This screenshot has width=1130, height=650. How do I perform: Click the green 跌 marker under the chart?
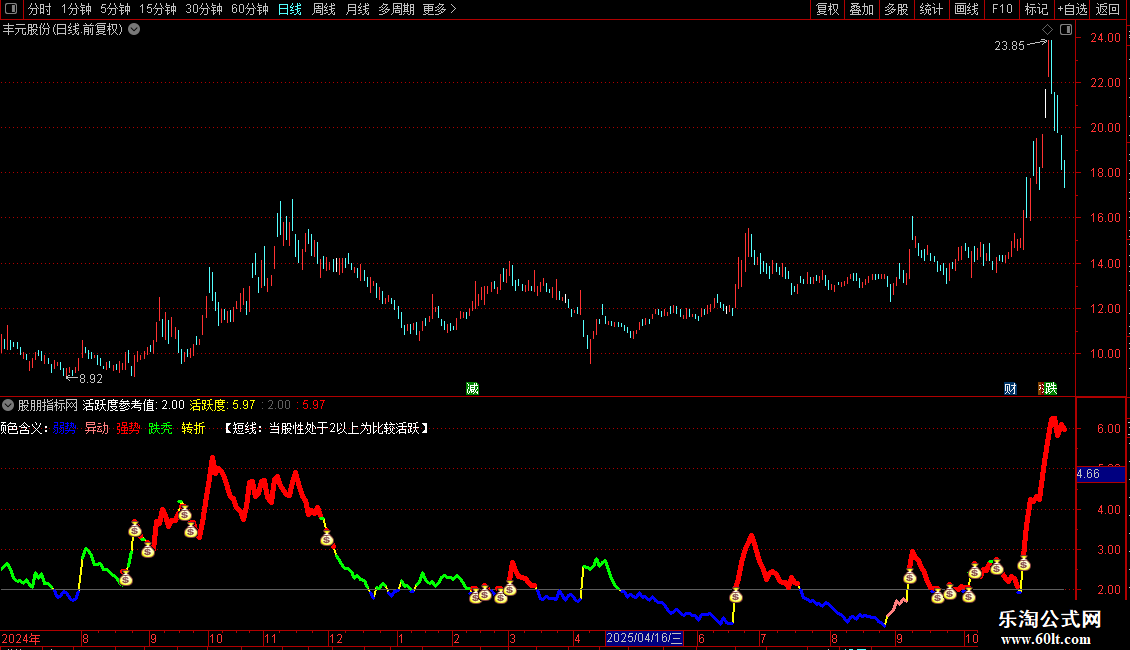click(x=1050, y=388)
